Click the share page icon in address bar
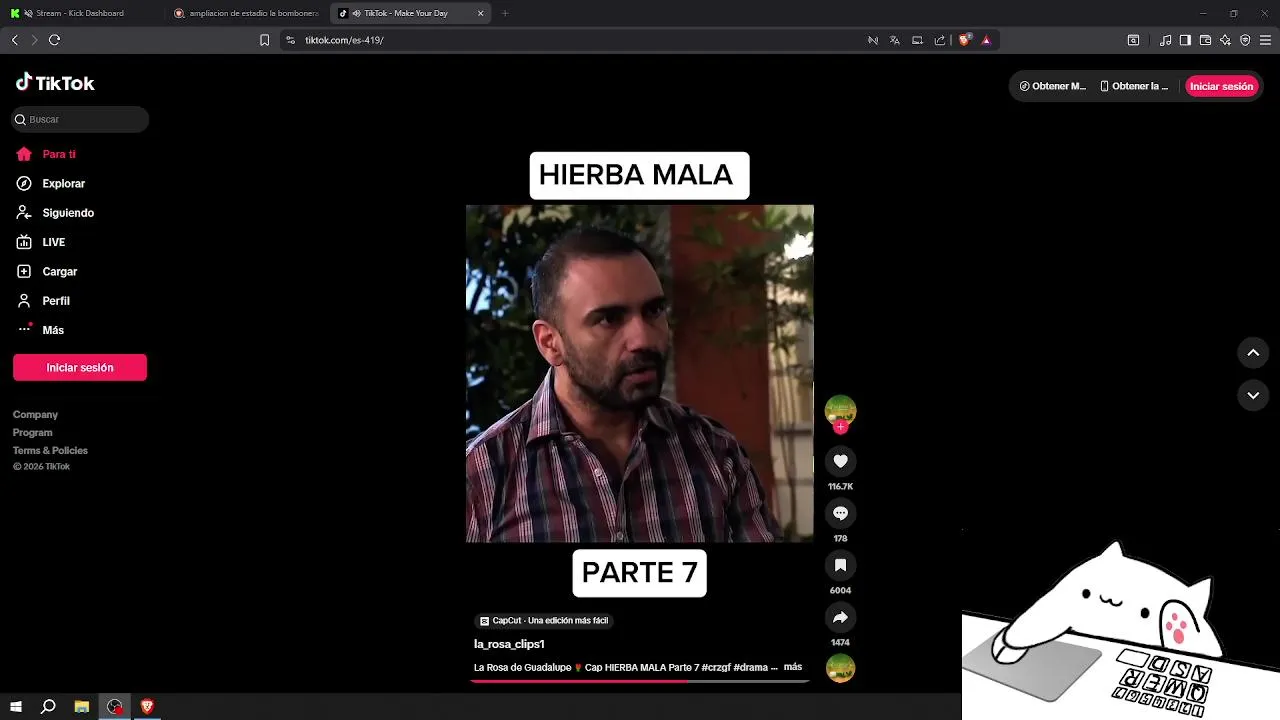The width and height of the screenshot is (1280, 720). pos(940,40)
